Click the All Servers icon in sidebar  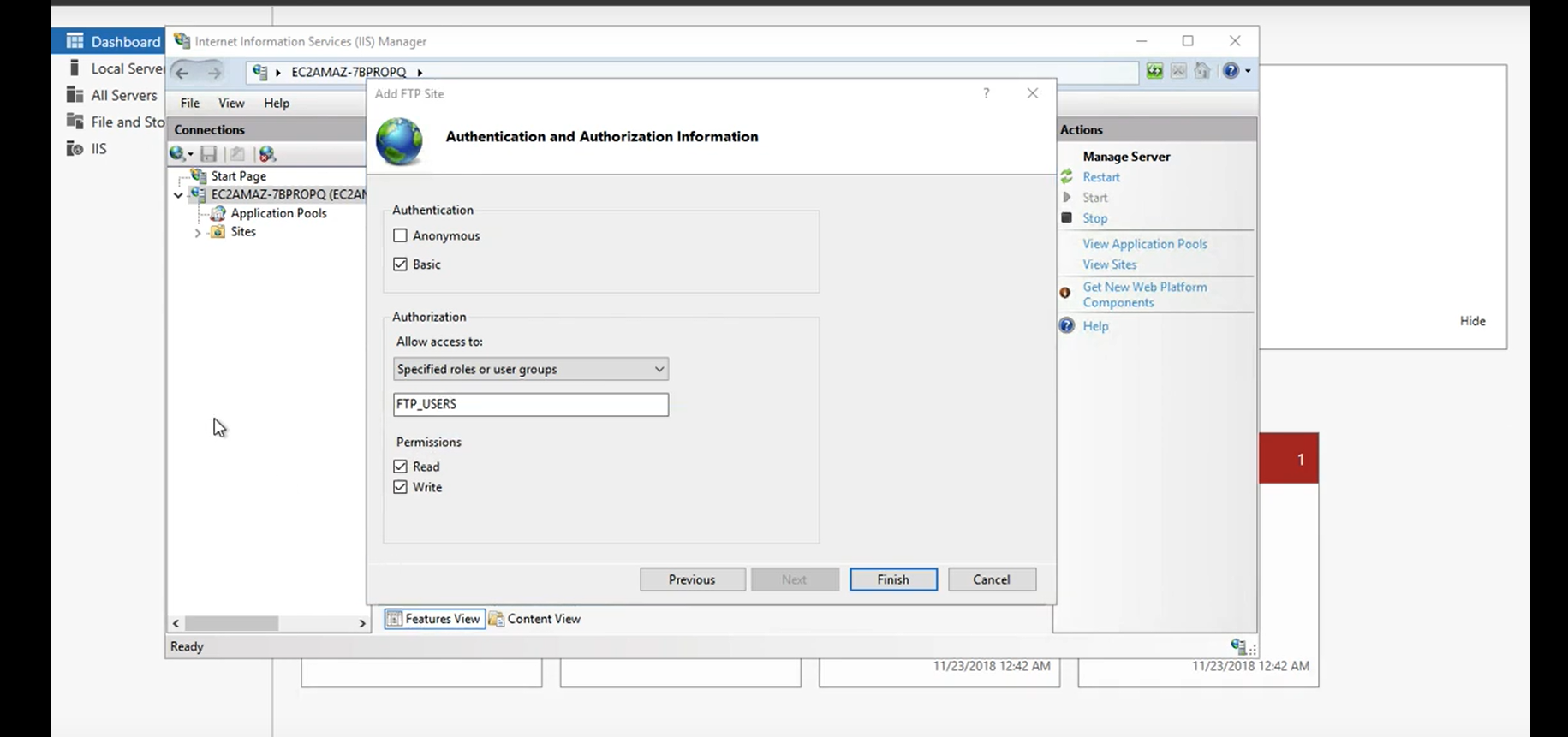click(x=75, y=94)
